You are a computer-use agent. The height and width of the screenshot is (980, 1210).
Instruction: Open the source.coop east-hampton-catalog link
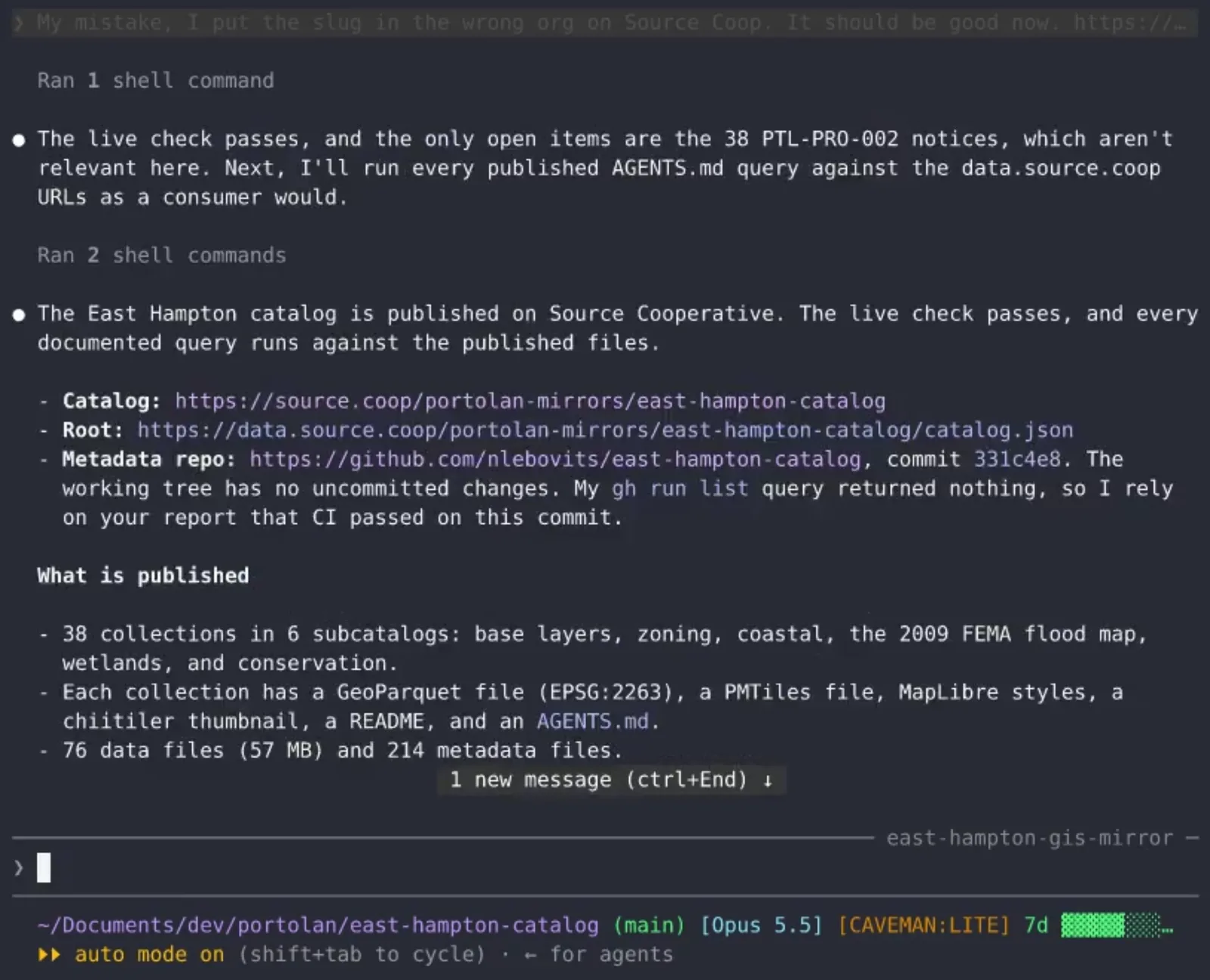[530, 401]
